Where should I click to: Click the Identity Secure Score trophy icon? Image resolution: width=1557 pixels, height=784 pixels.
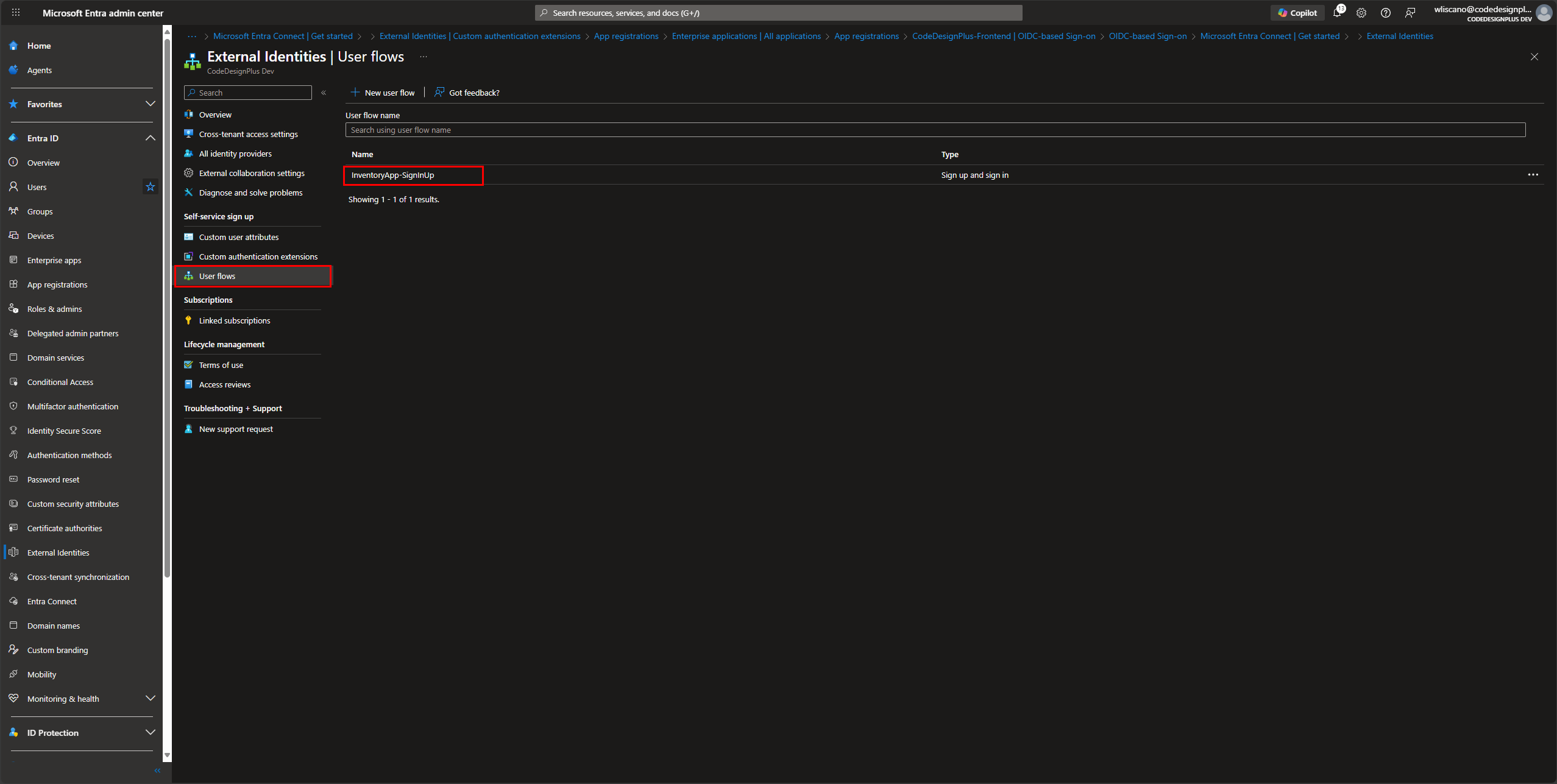point(13,430)
